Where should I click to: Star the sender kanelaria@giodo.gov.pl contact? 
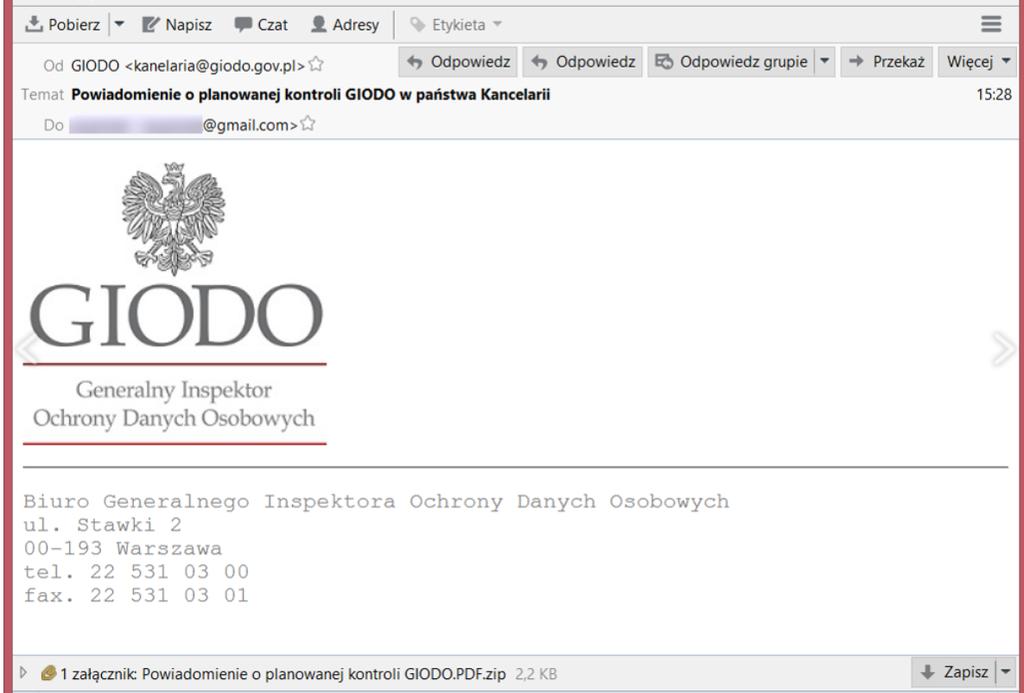(316, 64)
